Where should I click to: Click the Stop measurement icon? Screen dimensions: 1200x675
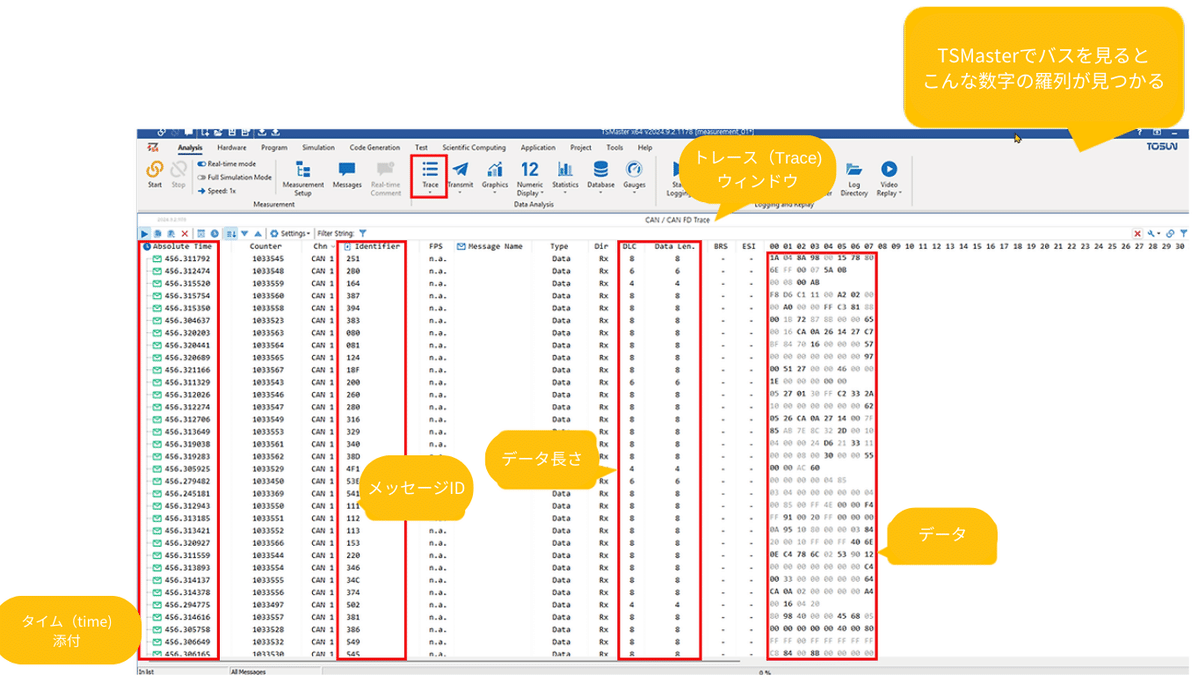pos(178,170)
